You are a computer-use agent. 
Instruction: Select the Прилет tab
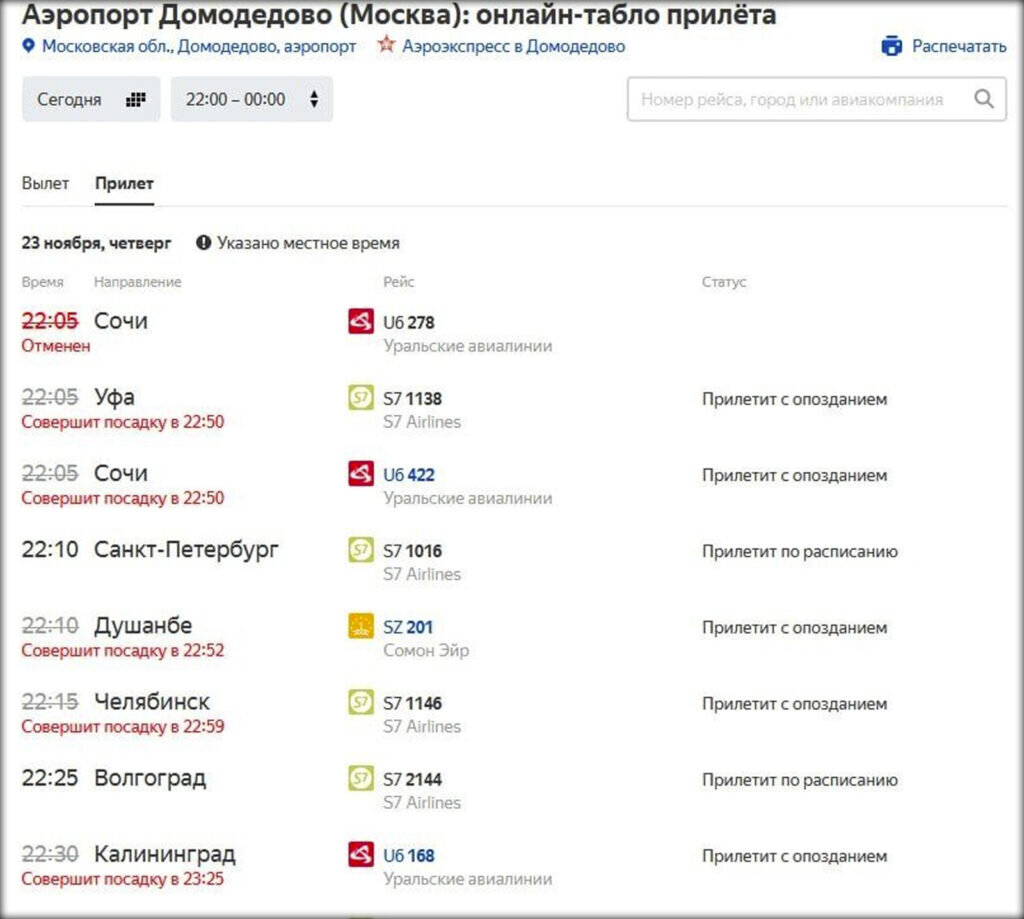(x=124, y=184)
